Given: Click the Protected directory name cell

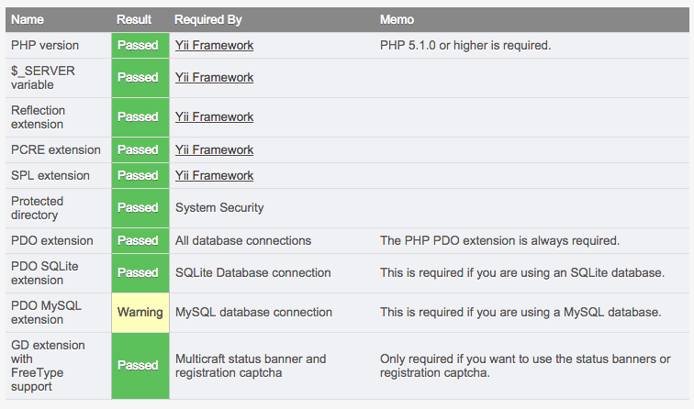Looking at the screenshot, I should [37, 208].
